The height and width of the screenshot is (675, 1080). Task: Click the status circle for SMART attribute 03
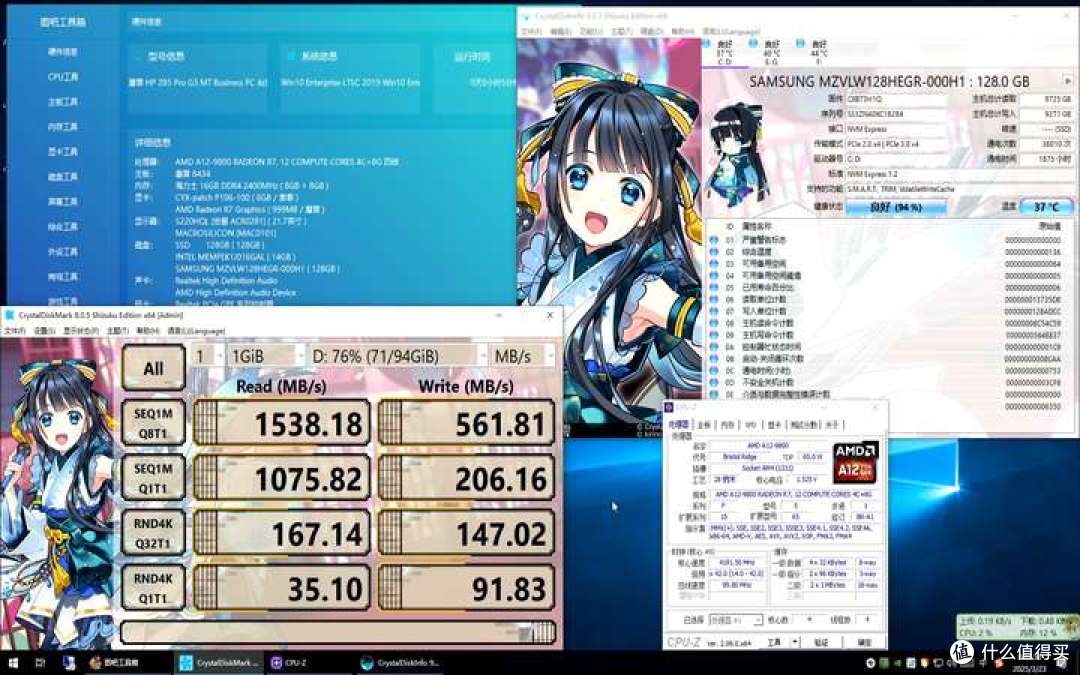coord(714,264)
